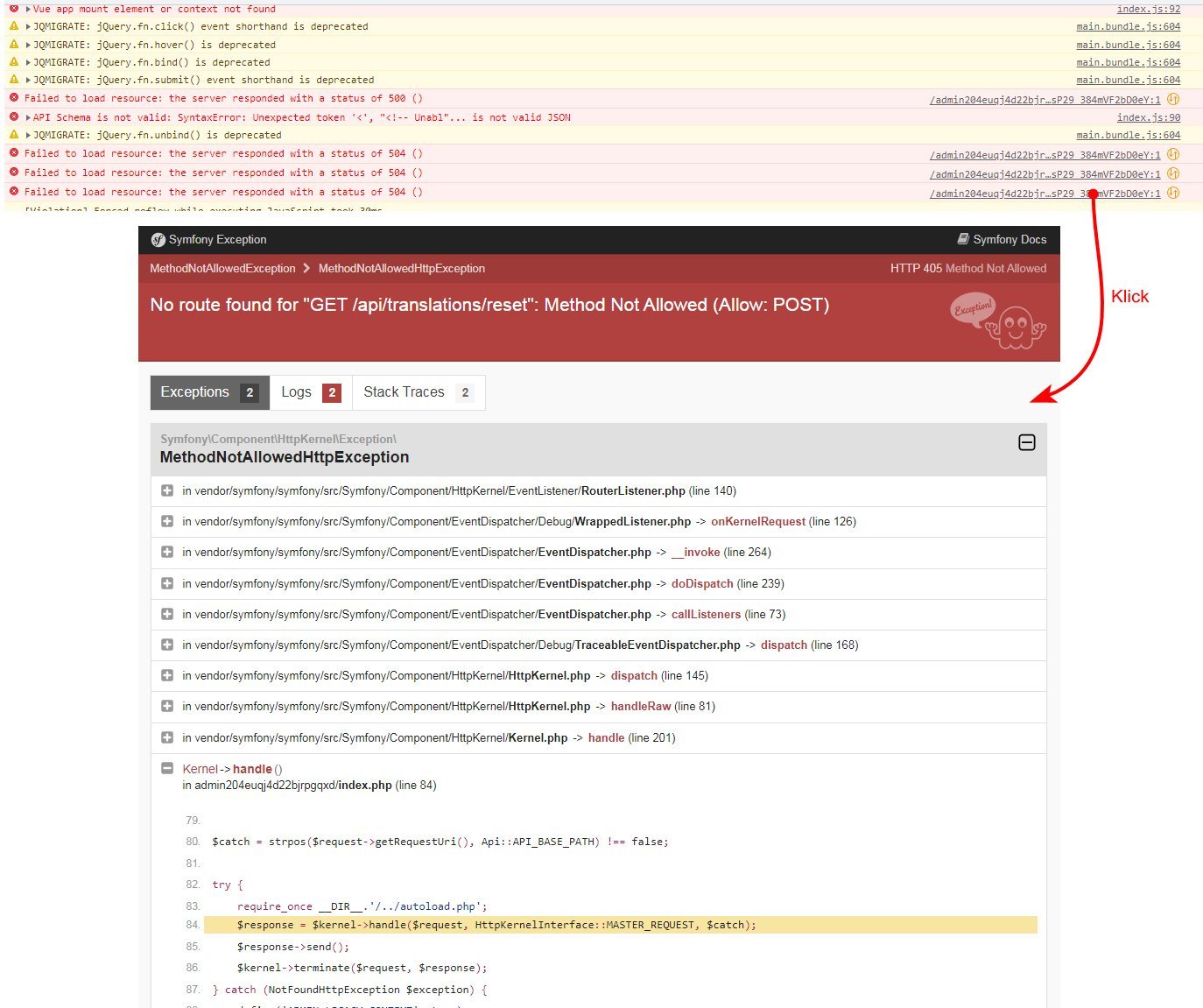Click the "in admin204euqj4d22bjrpgqxd/index.php (line 84)" text

click(x=309, y=785)
